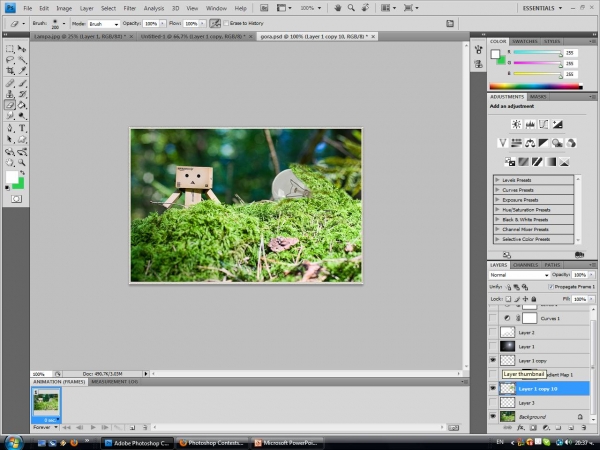Select the Dodge tool
Image resolution: width=600 pixels, height=450 pixels.
click(22, 116)
